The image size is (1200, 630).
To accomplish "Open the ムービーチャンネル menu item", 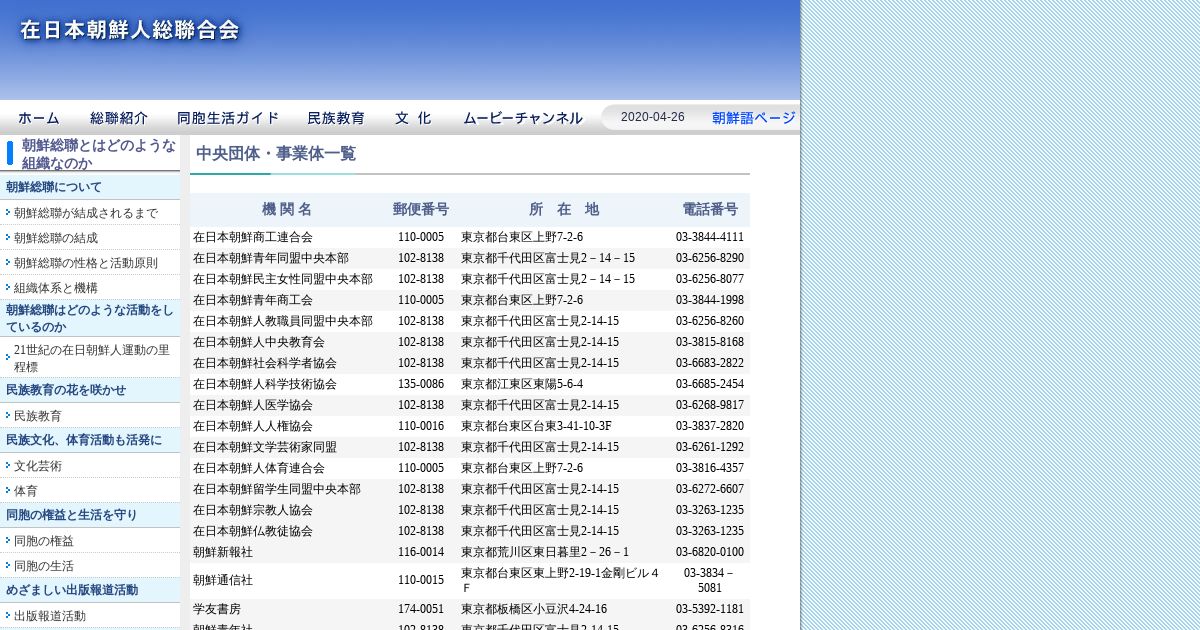I will click(522, 118).
